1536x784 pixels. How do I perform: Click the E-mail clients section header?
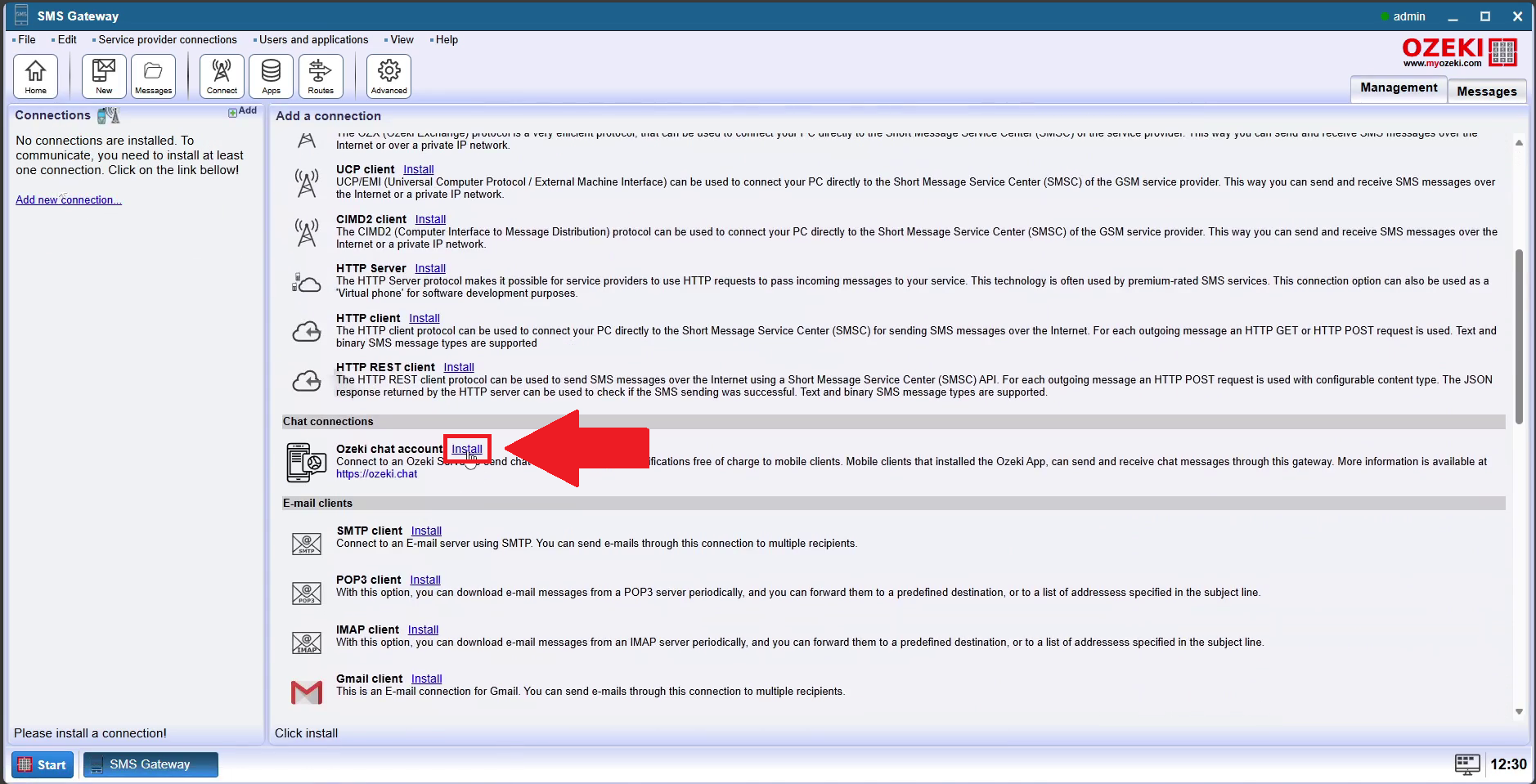point(893,504)
